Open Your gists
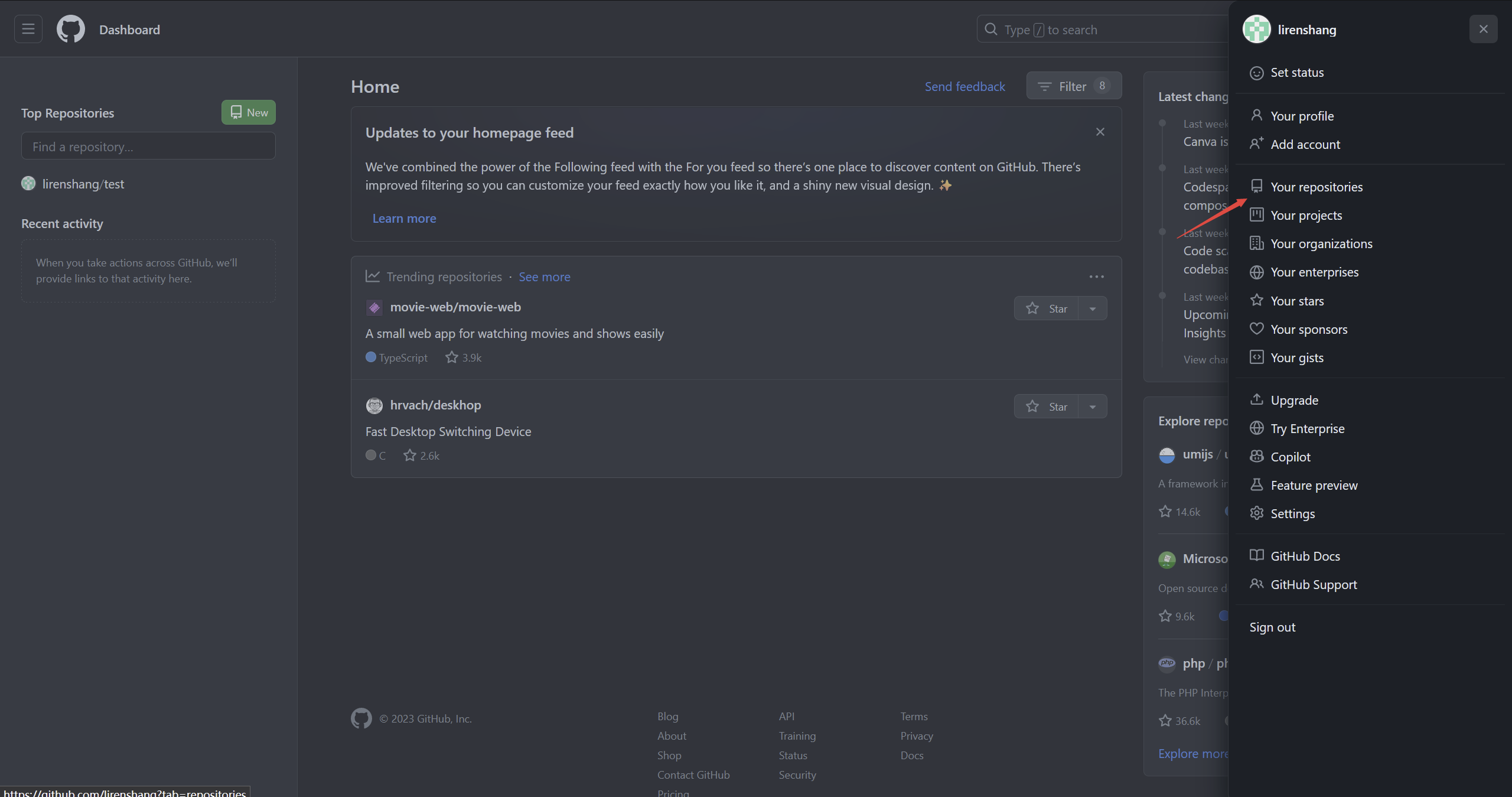 [x=1370, y=358]
